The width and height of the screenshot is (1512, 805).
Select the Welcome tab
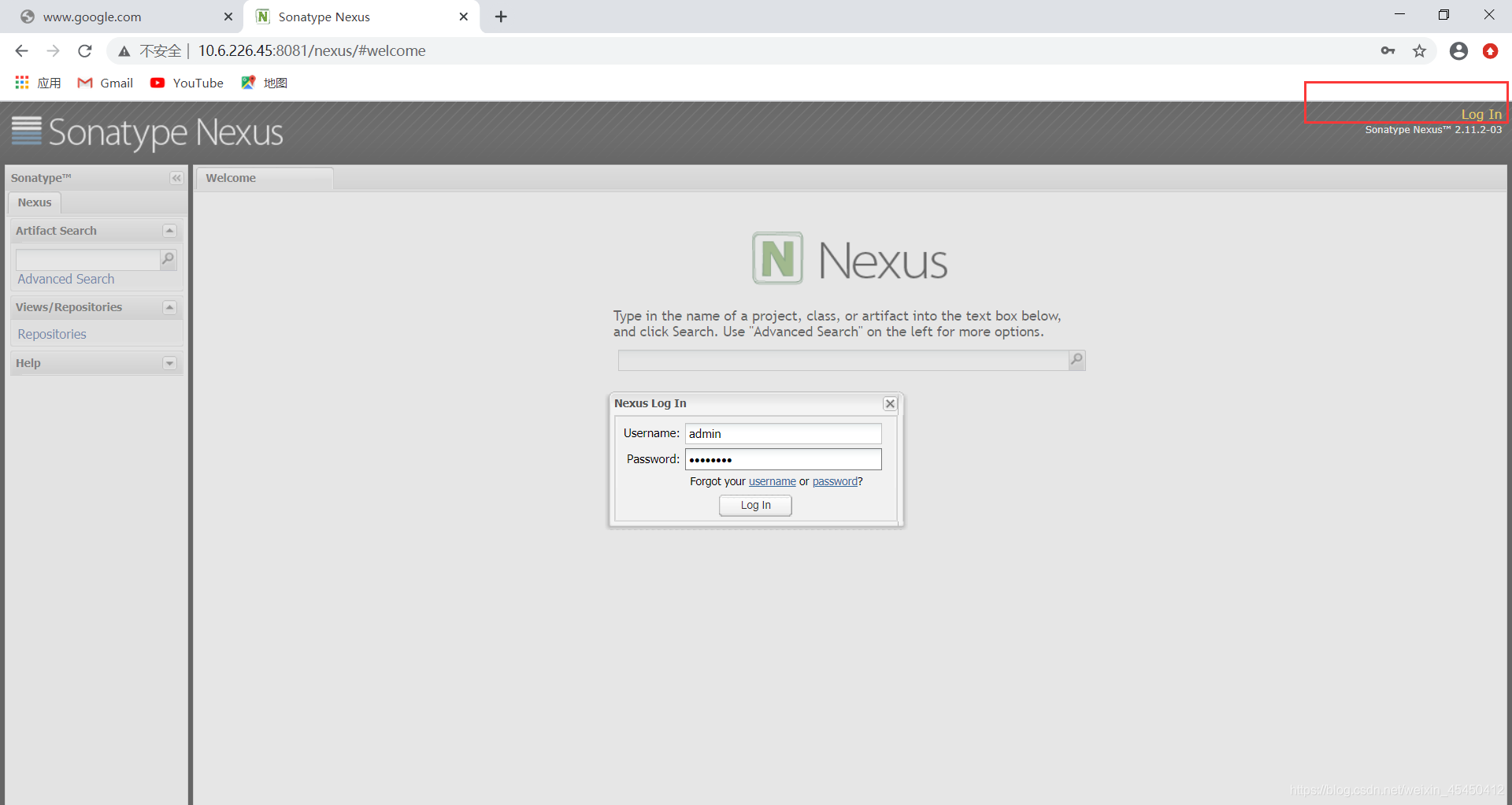pyautogui.click(x=265, y=178)
